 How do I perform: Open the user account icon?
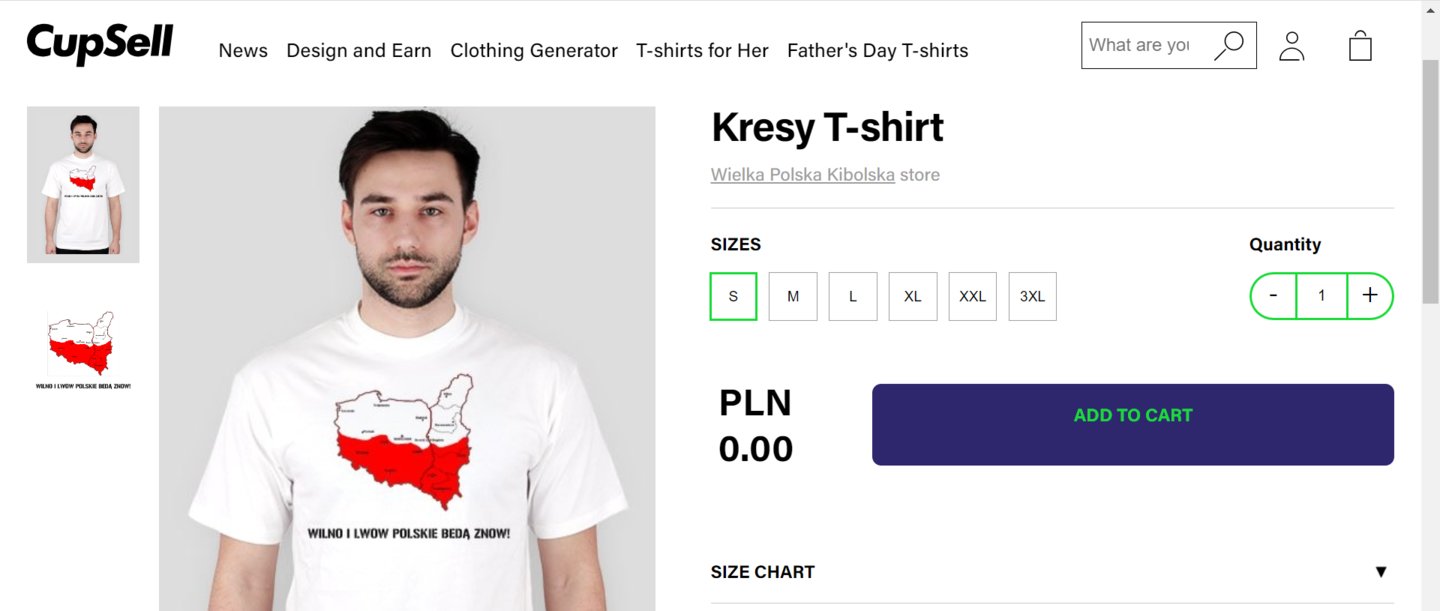click(x=1292, y=46)
